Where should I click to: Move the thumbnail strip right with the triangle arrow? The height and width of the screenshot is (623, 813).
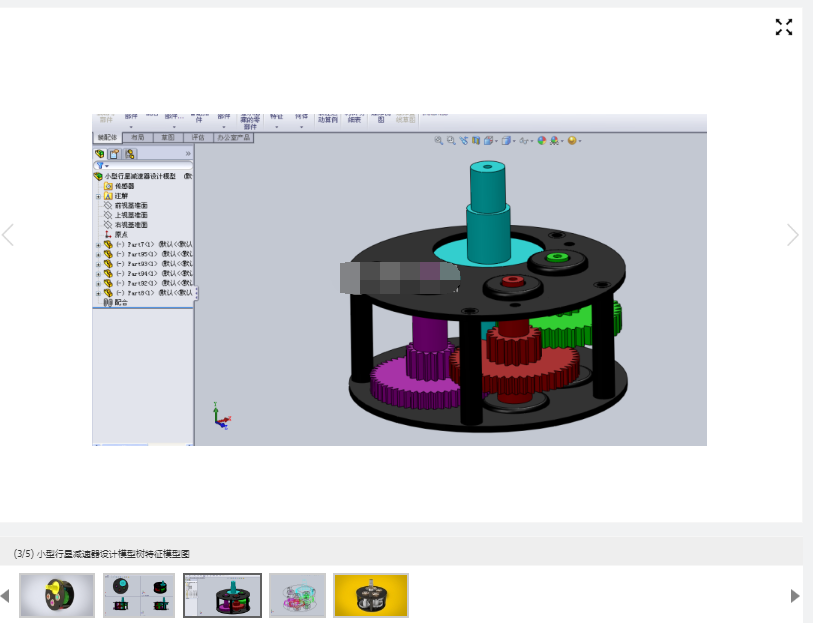tap(795, 596)
